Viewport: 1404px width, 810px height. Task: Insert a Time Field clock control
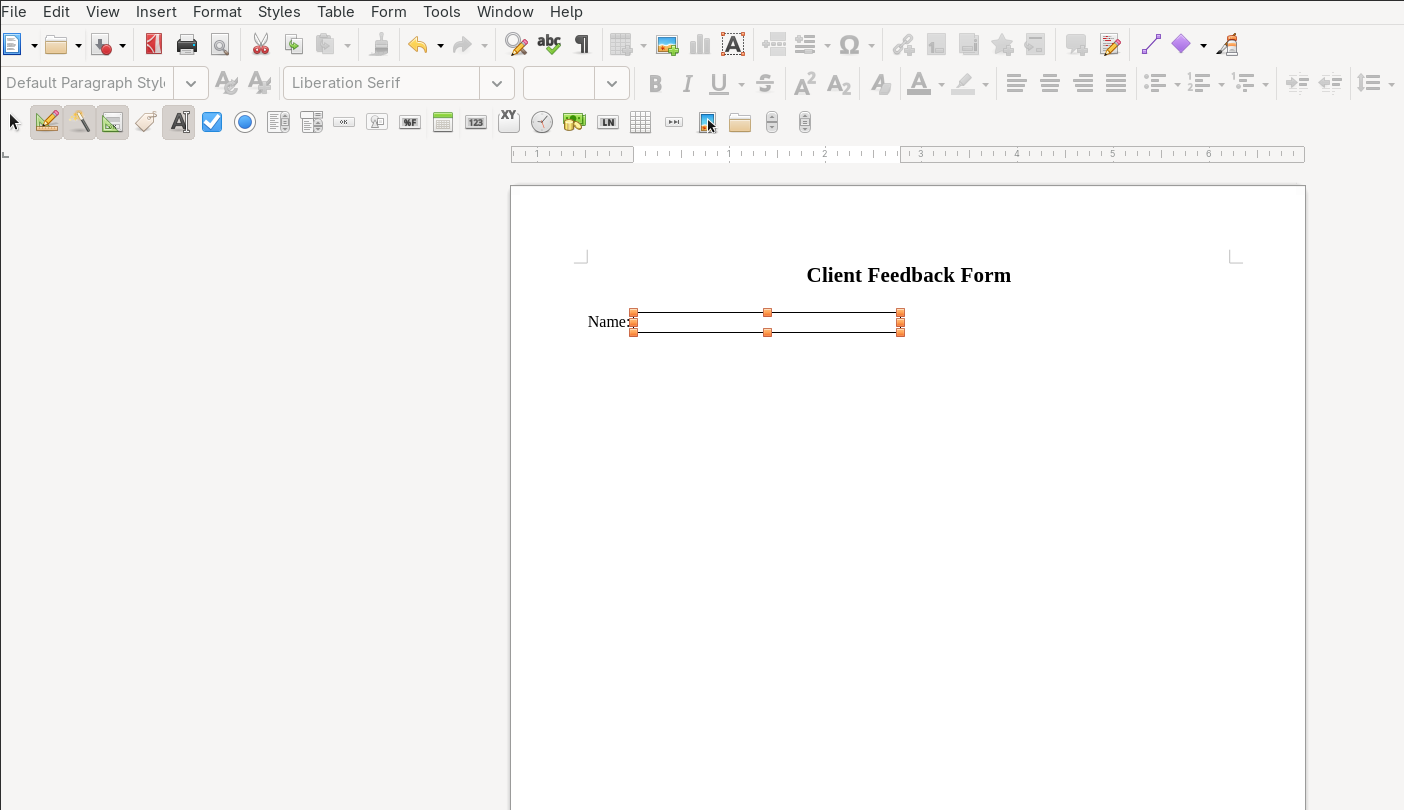542,122
